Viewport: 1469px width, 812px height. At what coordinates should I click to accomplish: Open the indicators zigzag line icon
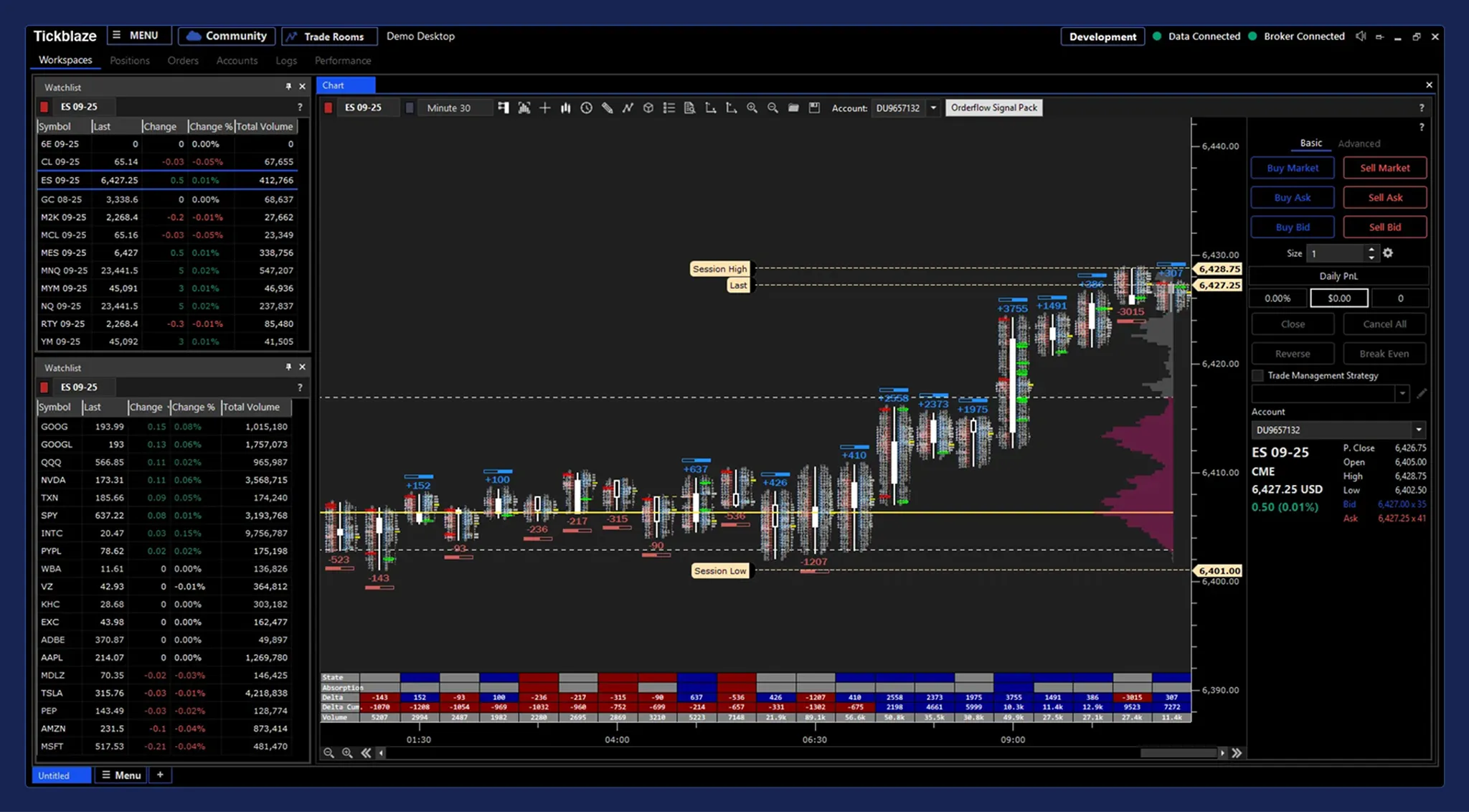click(628, 108)
